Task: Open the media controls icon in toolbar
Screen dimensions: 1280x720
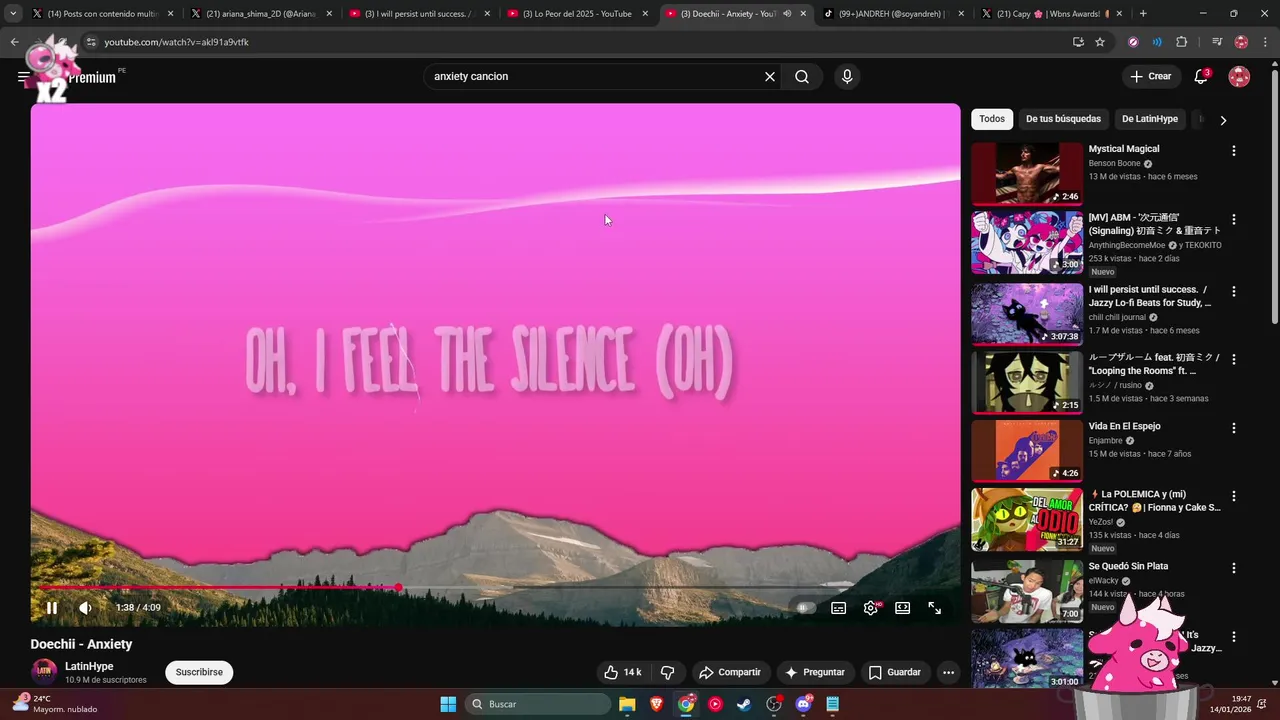Action: pyautogui.click(x=1217, y=42)
